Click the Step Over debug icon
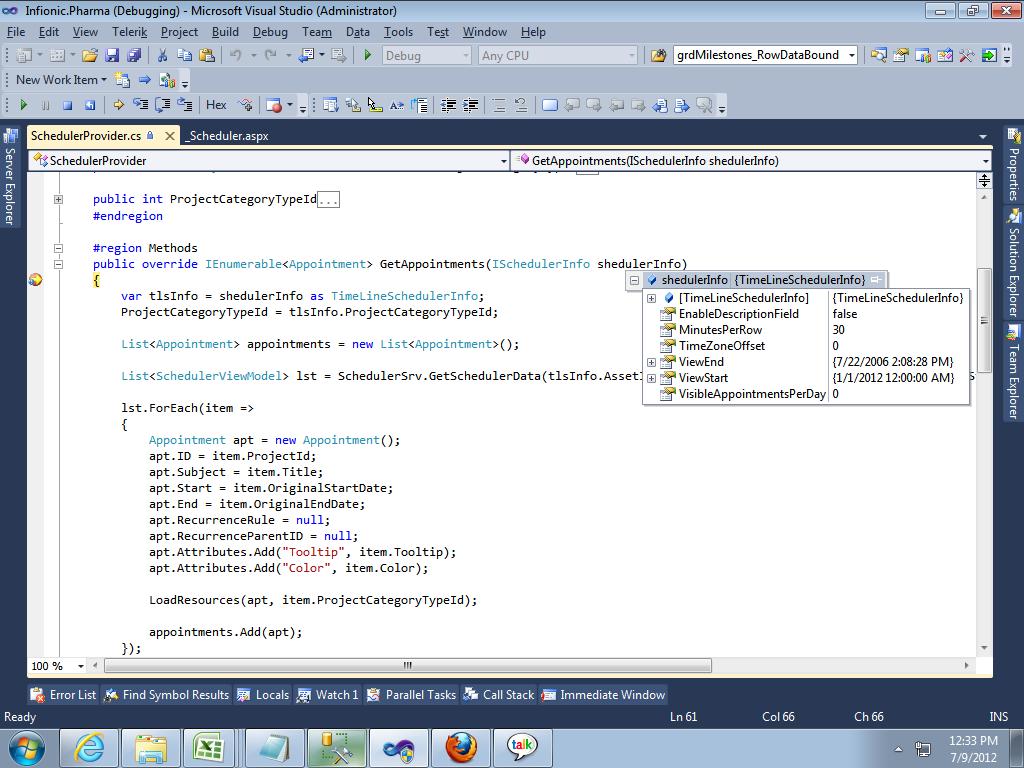 [163, 104]
